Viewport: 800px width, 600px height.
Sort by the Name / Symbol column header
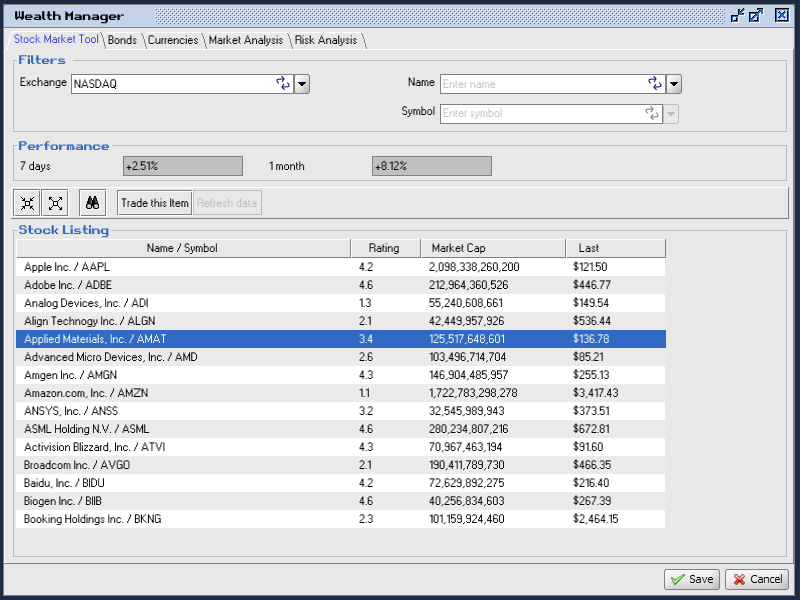(x=183, y=248)
